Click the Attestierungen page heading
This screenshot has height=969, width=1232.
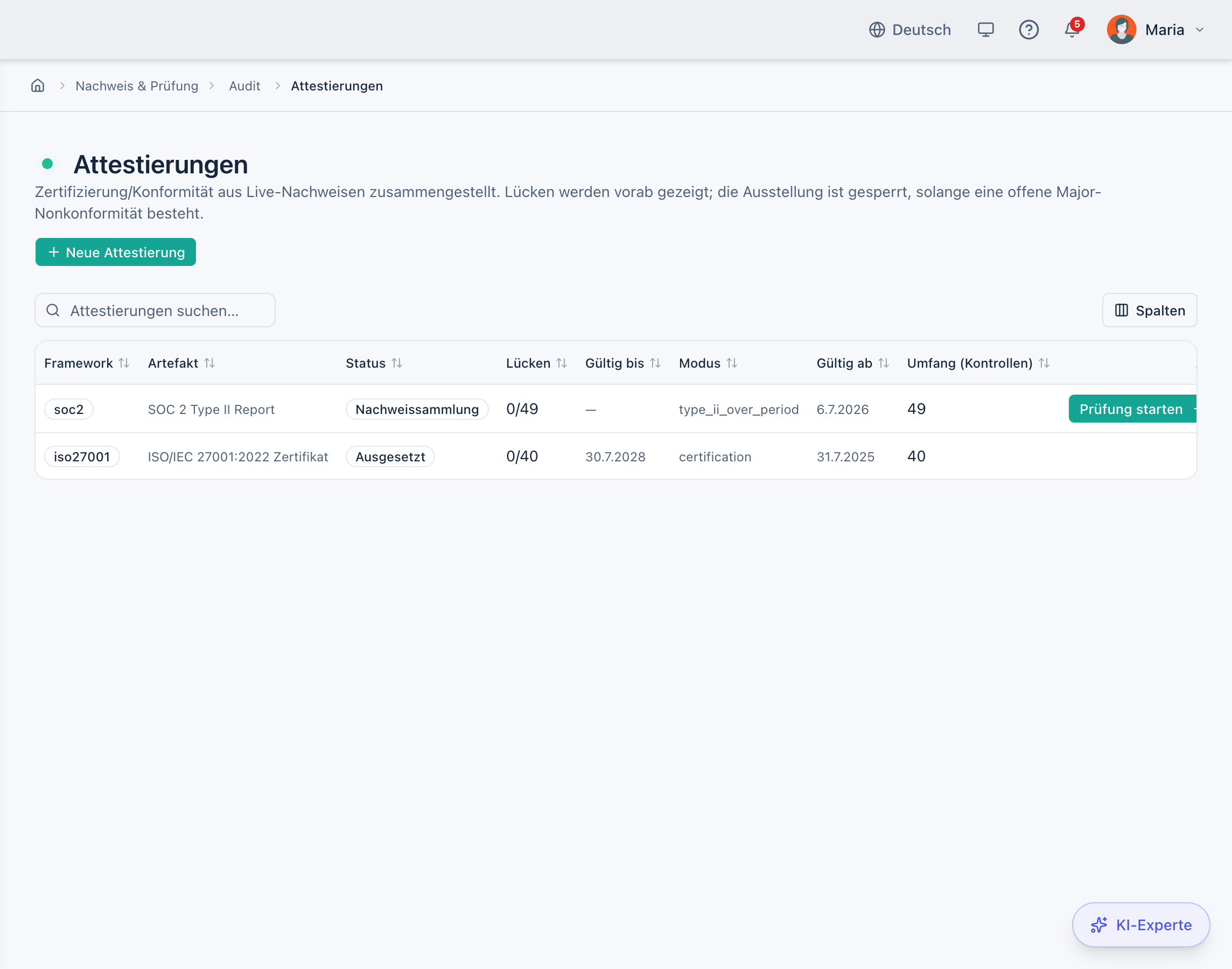coord(160,165)
